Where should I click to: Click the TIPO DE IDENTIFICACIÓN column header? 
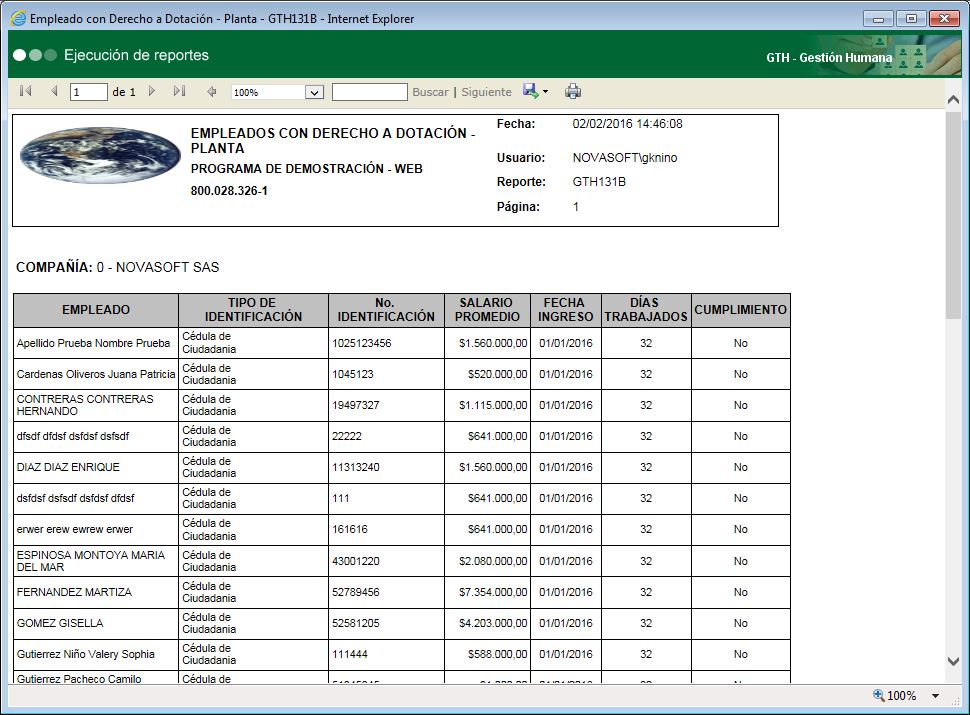coord(253,310)
